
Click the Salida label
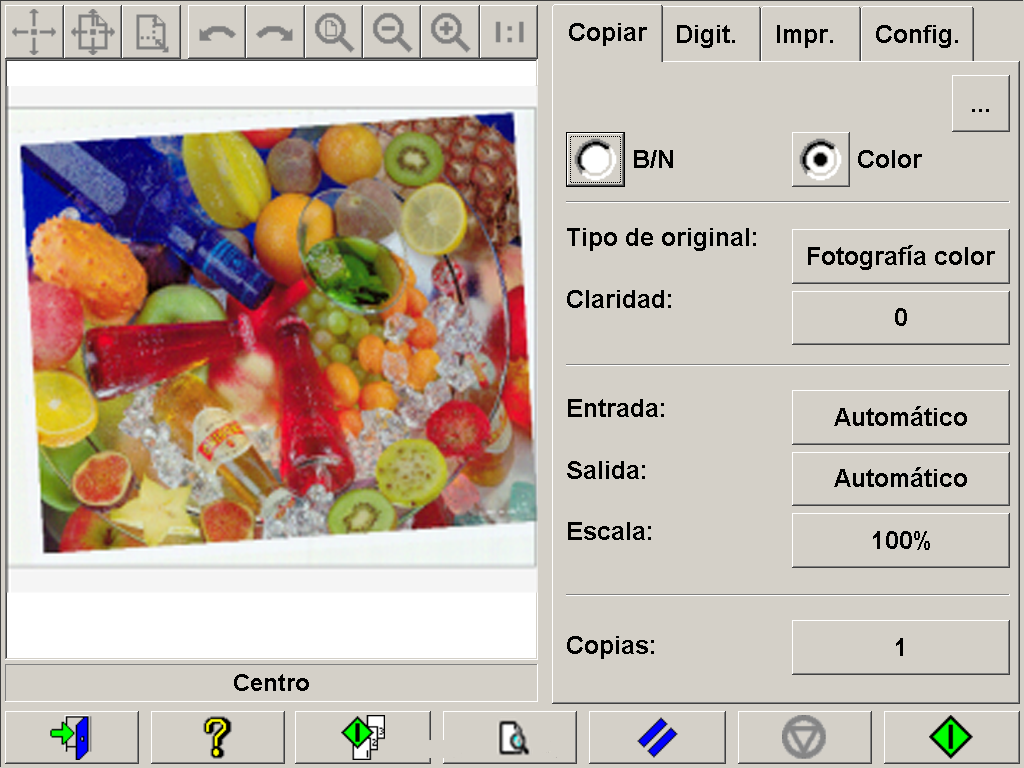[x=606, y=470]
